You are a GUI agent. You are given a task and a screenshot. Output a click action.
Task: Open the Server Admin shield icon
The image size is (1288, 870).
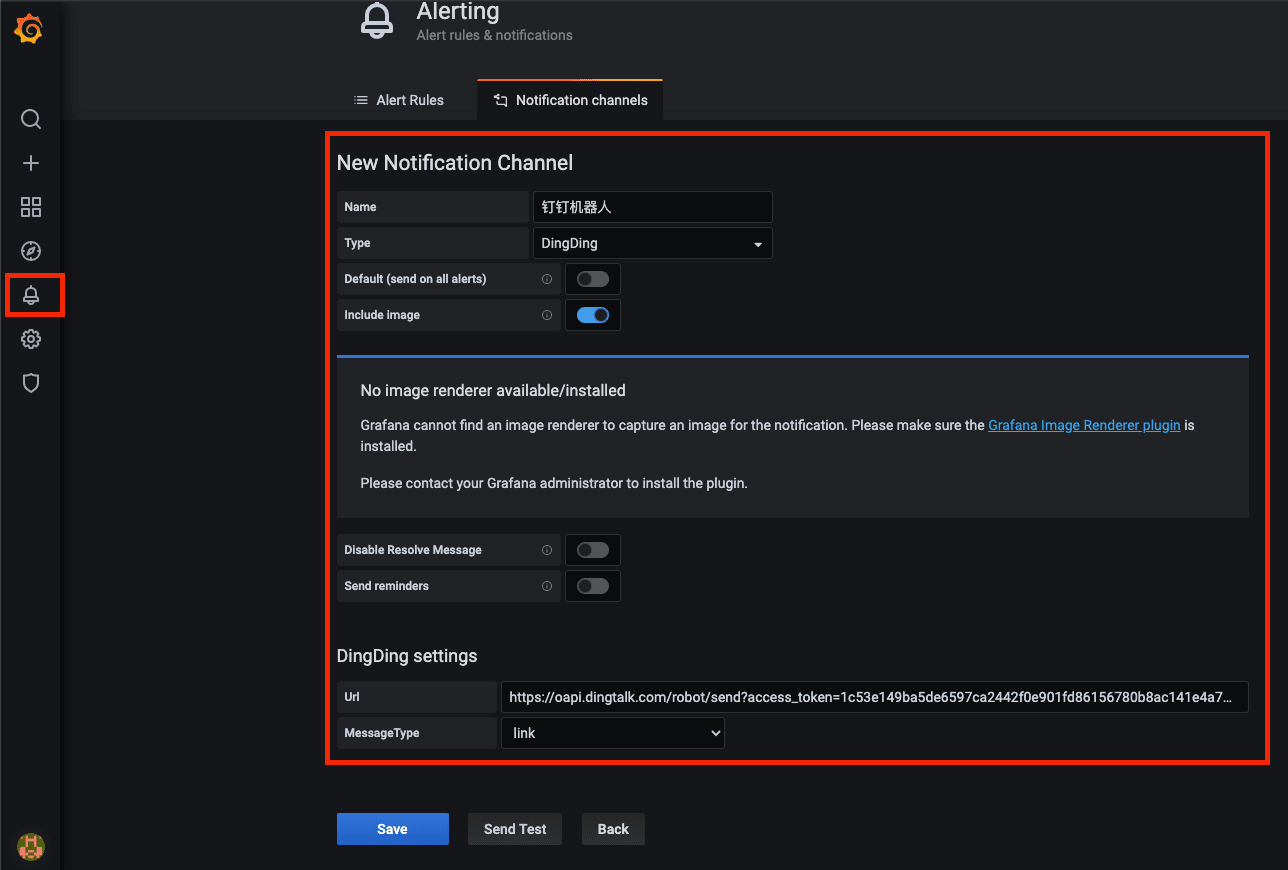[x=31, y=383]
